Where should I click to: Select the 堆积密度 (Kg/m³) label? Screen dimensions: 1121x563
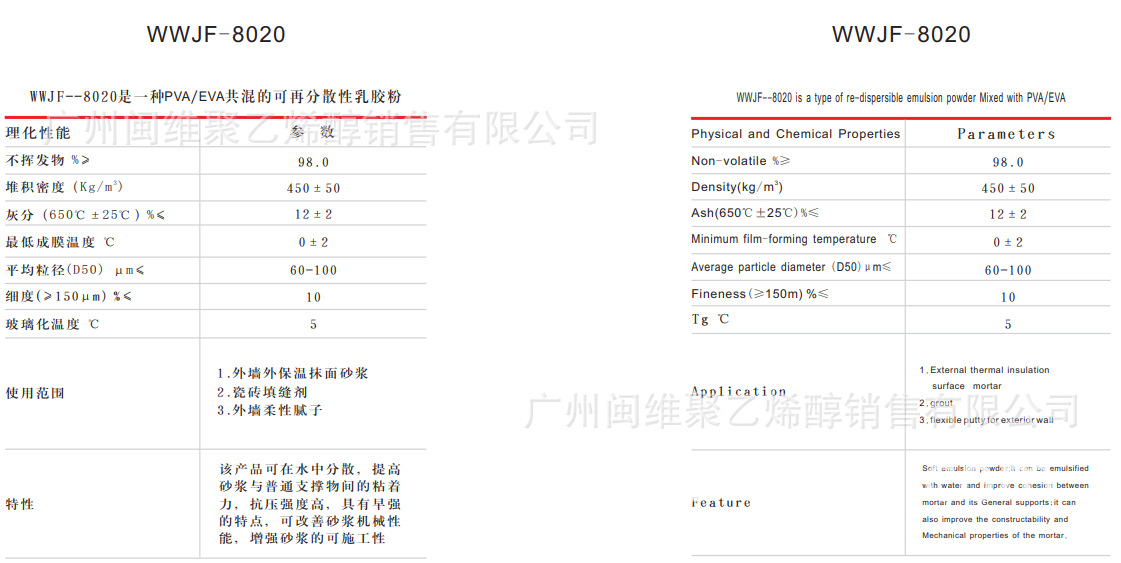[64, 187]
